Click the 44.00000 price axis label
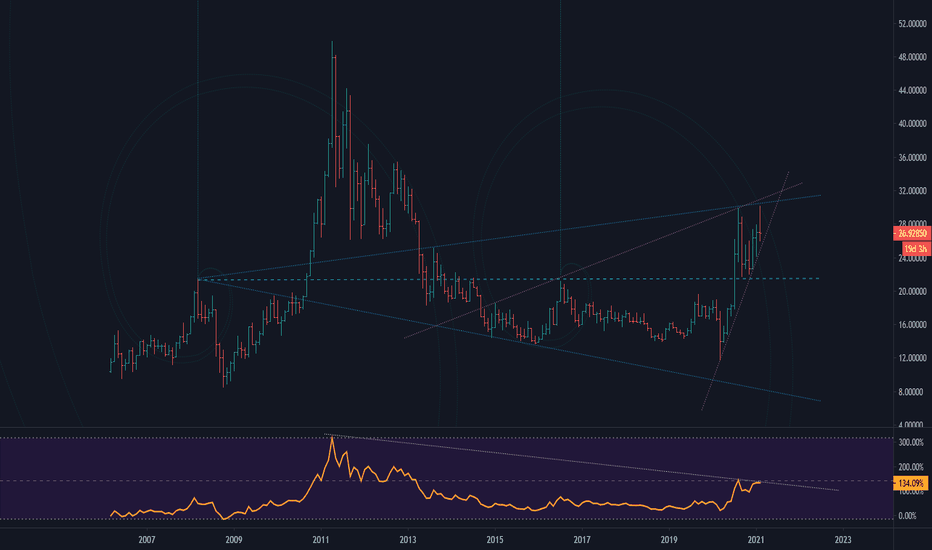The height and width of the screenshot is (550, 932). click(x=912, y=90)
